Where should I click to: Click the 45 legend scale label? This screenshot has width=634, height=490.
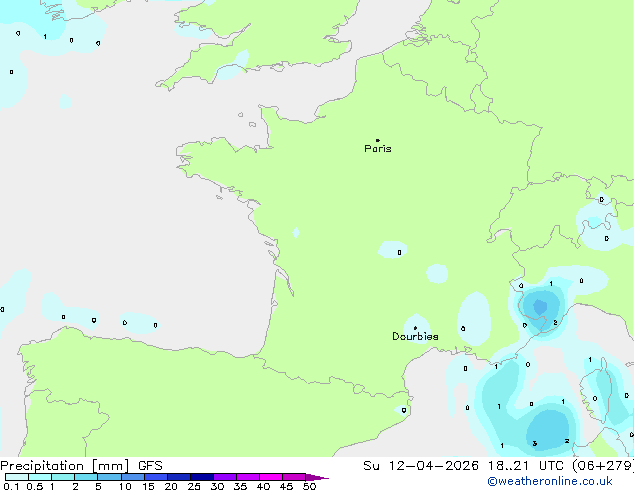(286, 486)
